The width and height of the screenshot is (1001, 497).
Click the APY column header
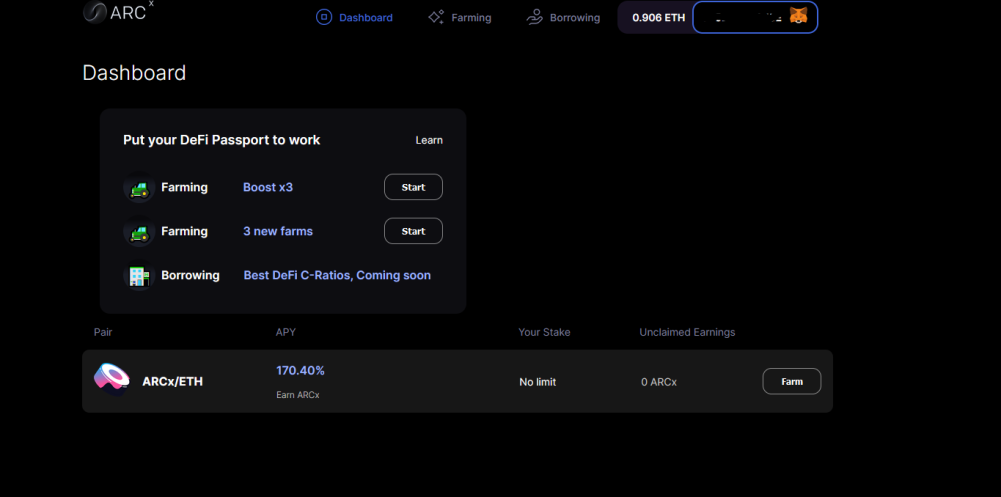coord(285,332)
